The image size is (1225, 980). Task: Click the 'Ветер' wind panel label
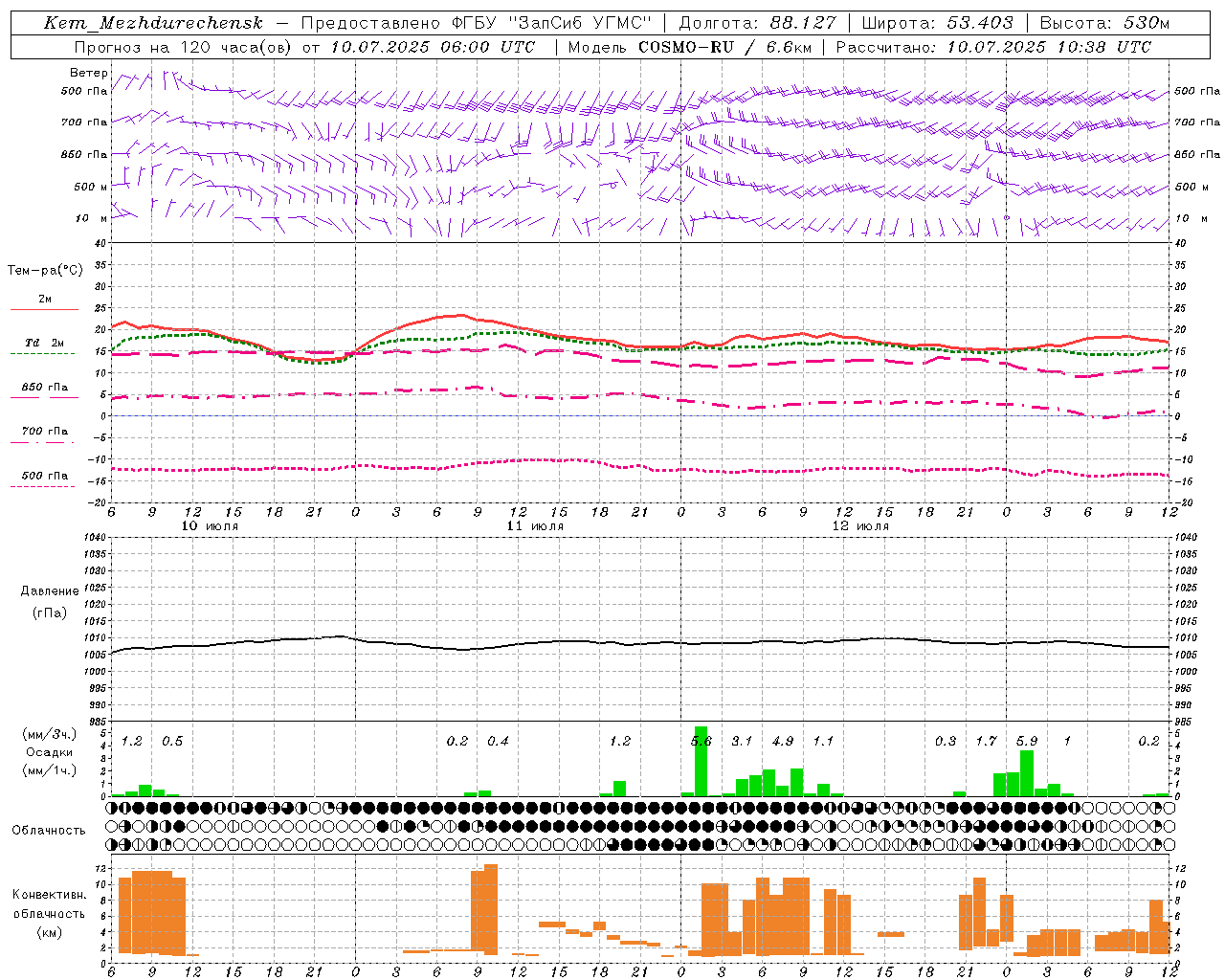pos(88,73)
